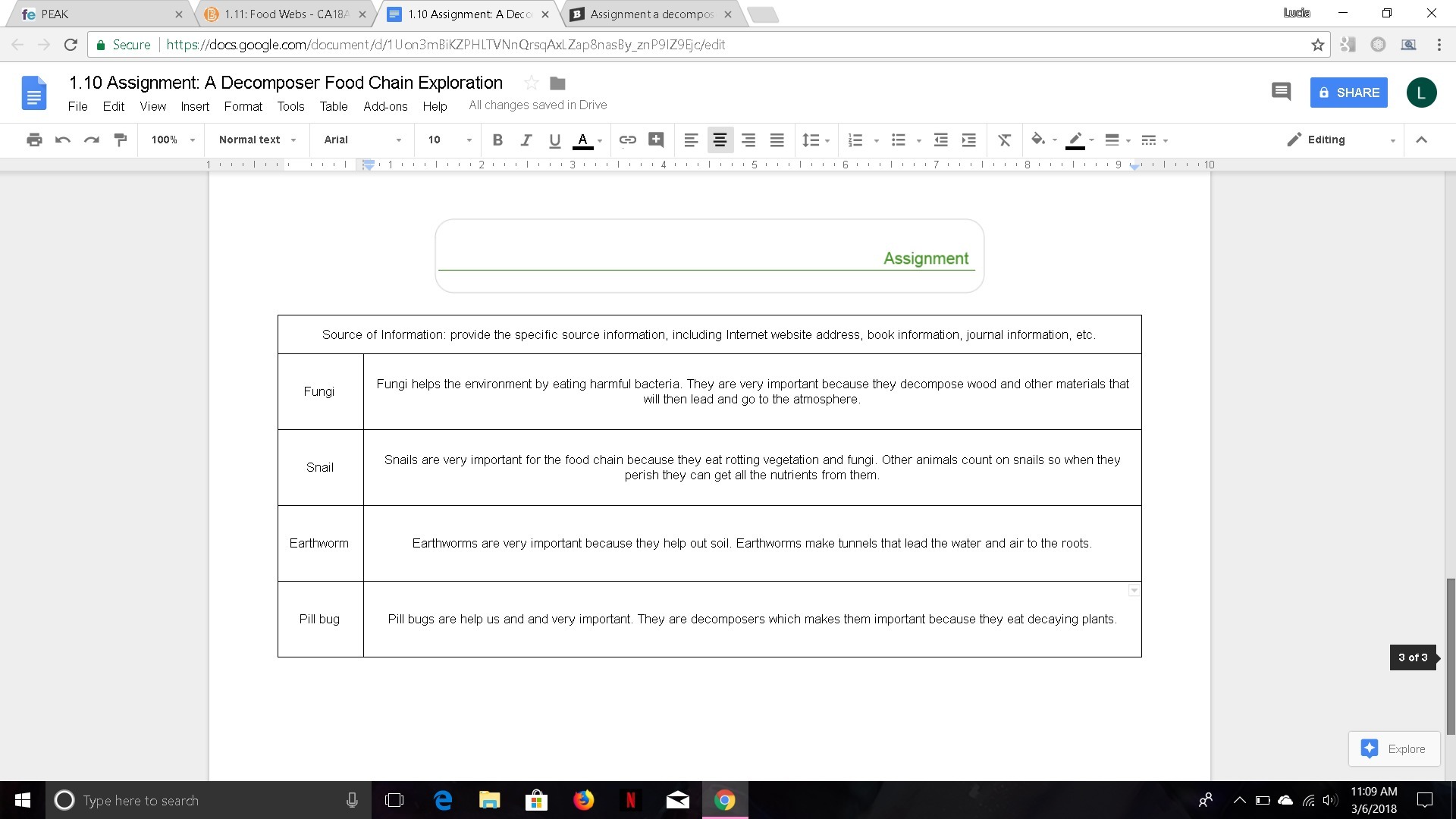Select the Paint format roller icon
1456x819 pixels.
click(120, 140)
